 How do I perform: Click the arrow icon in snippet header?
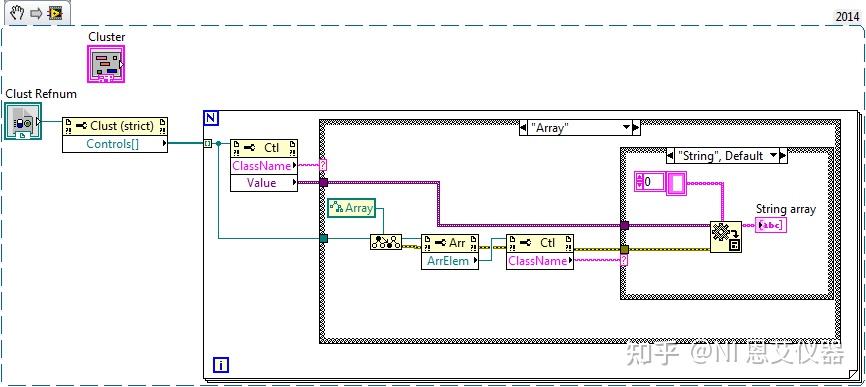pos(36,13)
